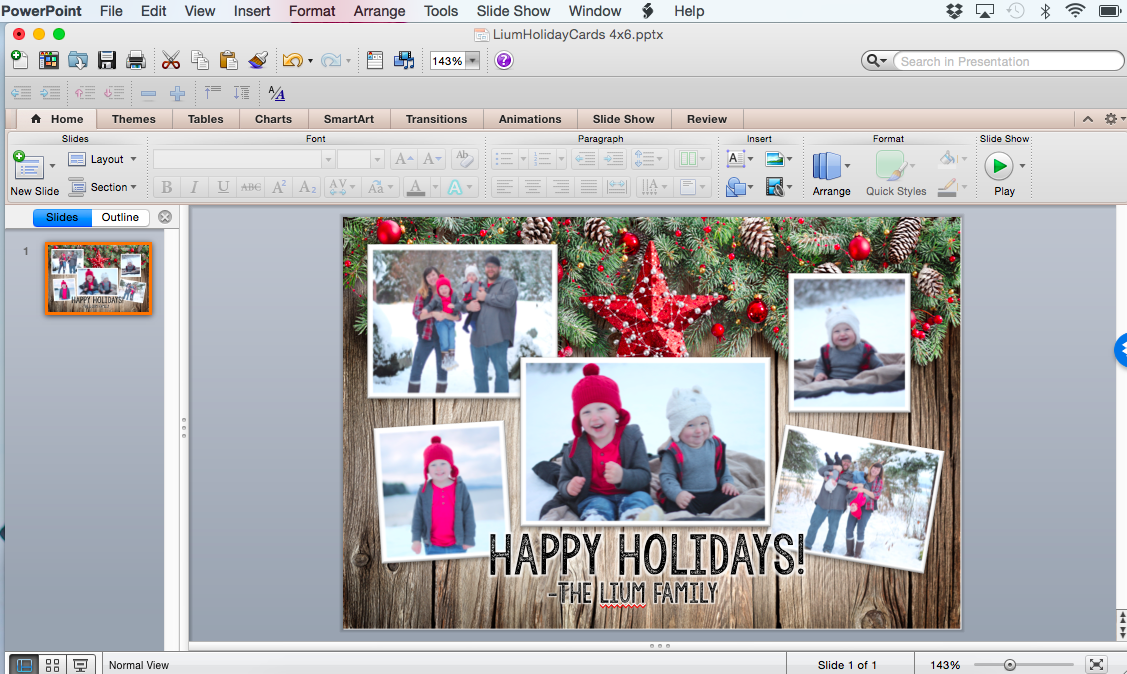Open the 143% zoom dropdown

[472, 61]
